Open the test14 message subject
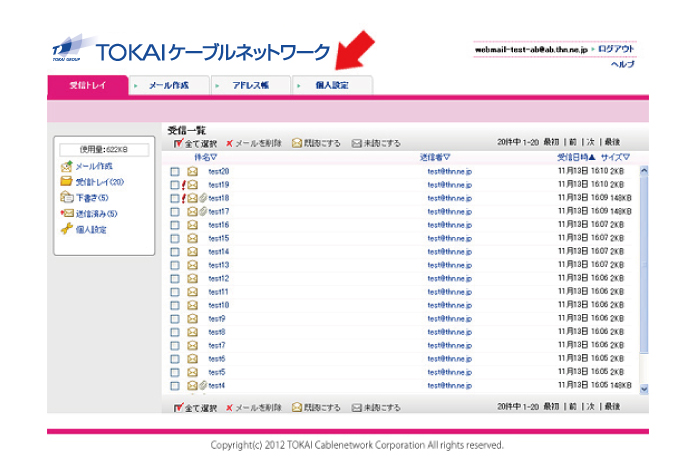The width and height of the screenshot is (700, 465). coord(219,252)
